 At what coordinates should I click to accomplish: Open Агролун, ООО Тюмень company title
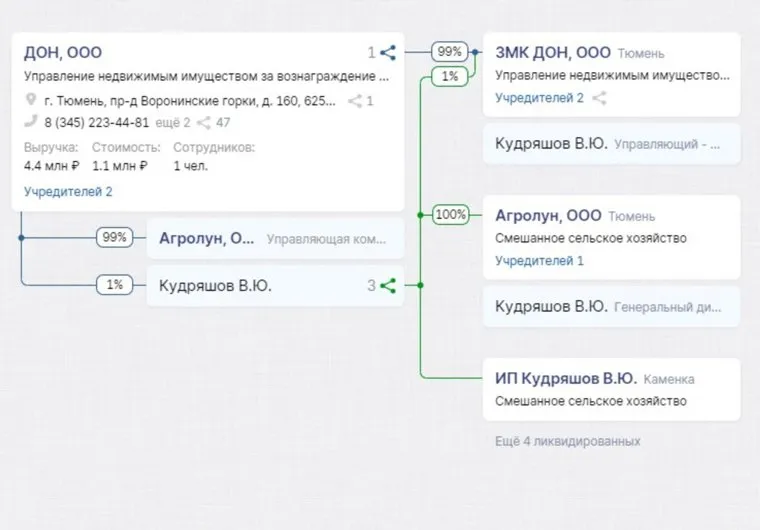point(546,215)
